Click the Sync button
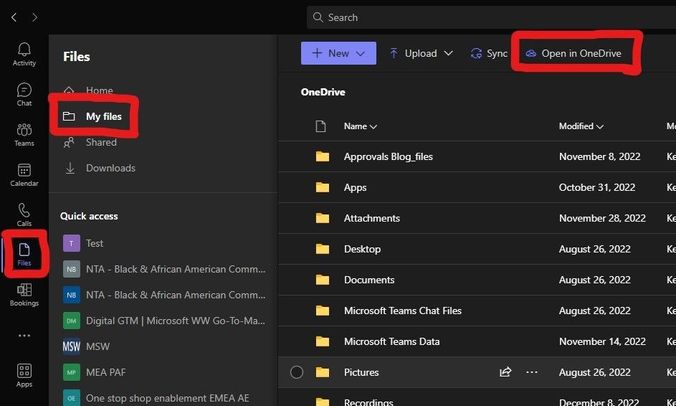The height and width of the screenshot is (406, 676). [x=488, y=53]
